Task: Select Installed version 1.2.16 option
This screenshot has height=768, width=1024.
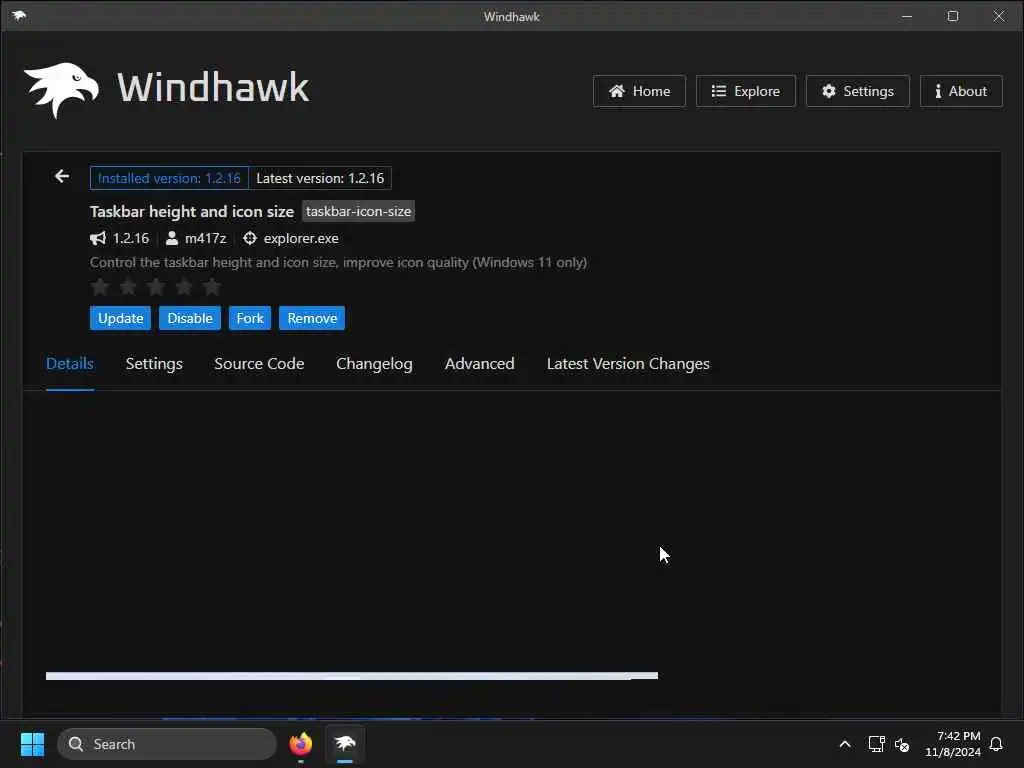Action: (x=169, y=178)
